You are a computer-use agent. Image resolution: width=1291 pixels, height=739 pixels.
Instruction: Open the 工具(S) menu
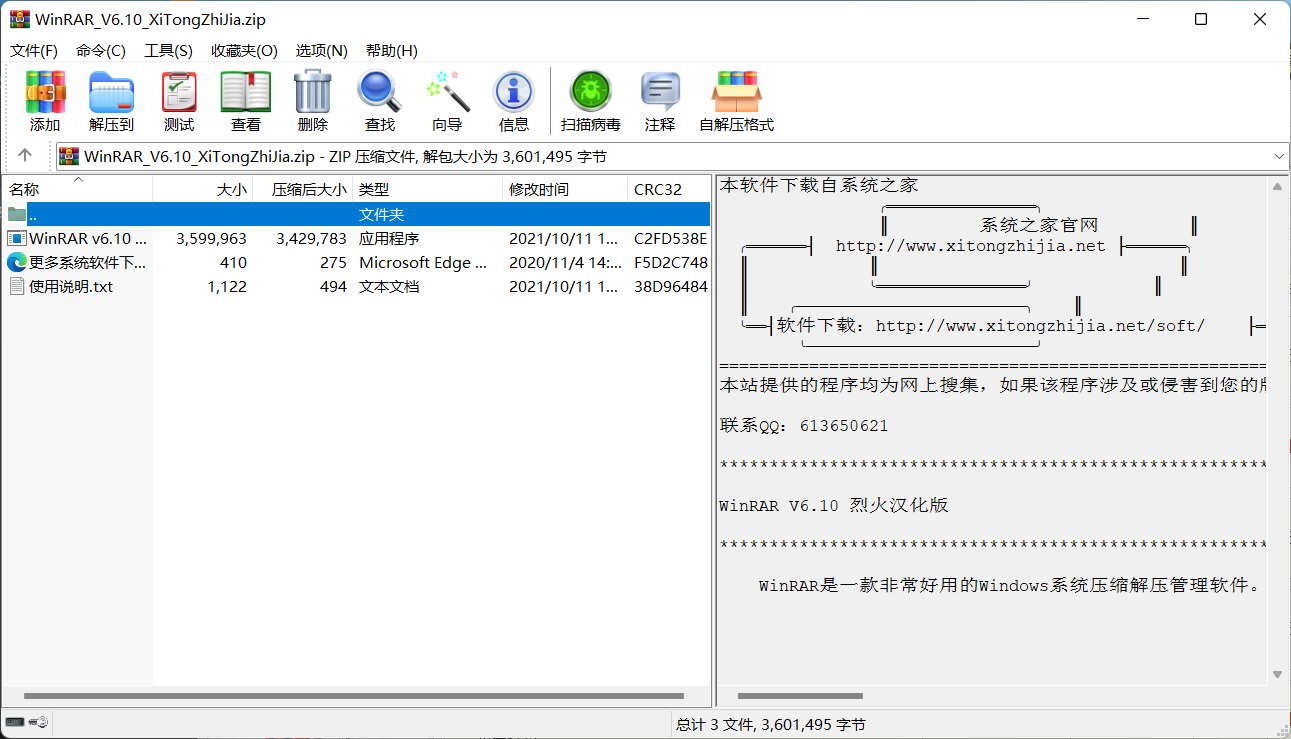tap(168, 50)
